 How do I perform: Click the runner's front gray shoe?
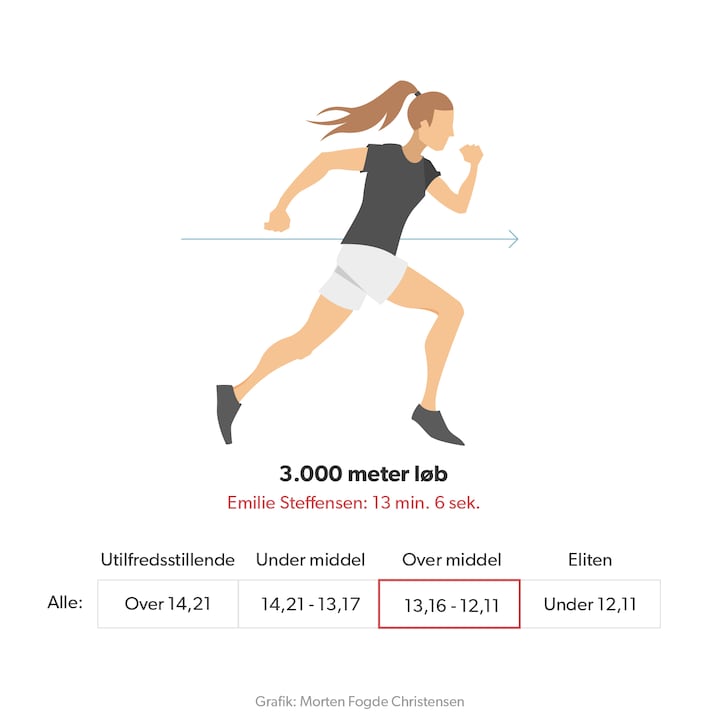pyautogui.click(x=437, y=423)
